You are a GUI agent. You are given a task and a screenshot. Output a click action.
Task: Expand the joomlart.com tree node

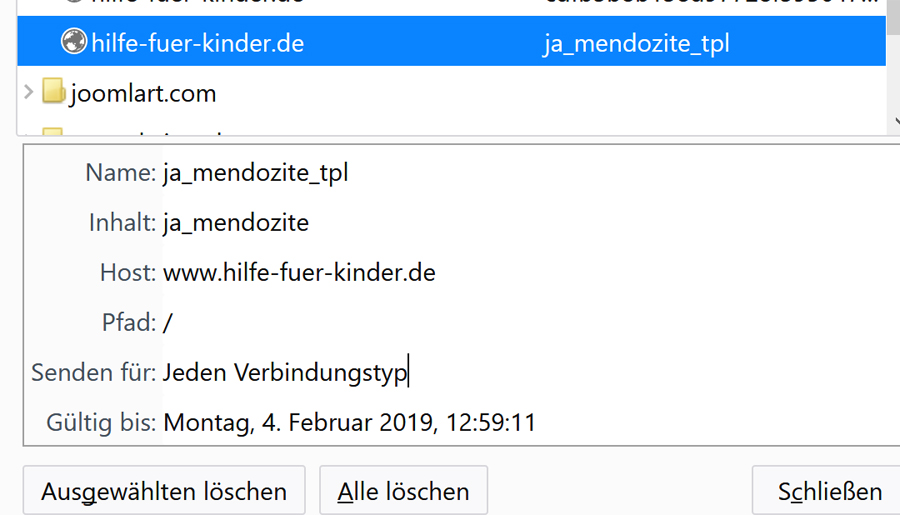[28, 93]
